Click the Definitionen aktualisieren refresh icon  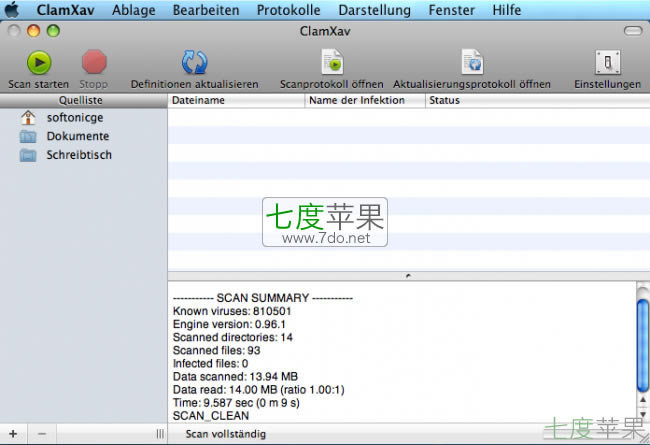pos(194,62)
